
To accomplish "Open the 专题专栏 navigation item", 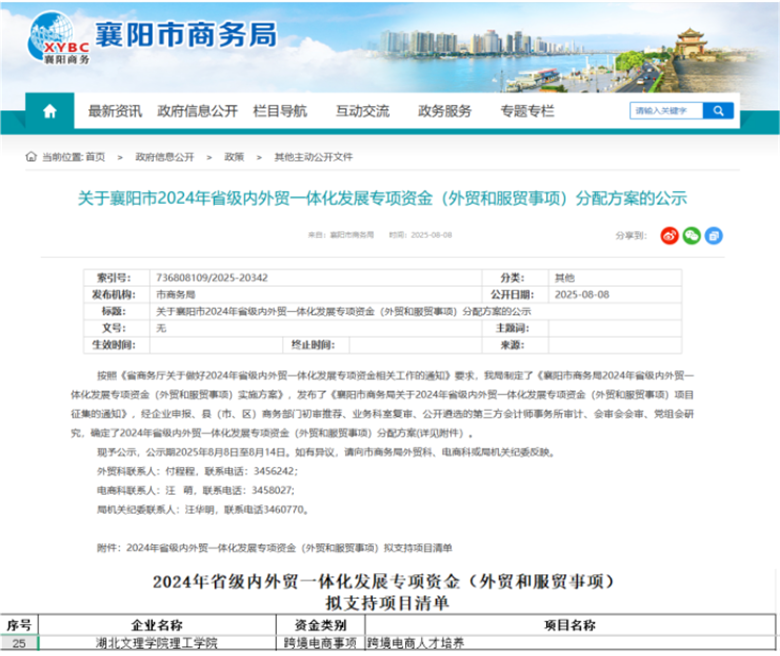I will tap(527, 111).
